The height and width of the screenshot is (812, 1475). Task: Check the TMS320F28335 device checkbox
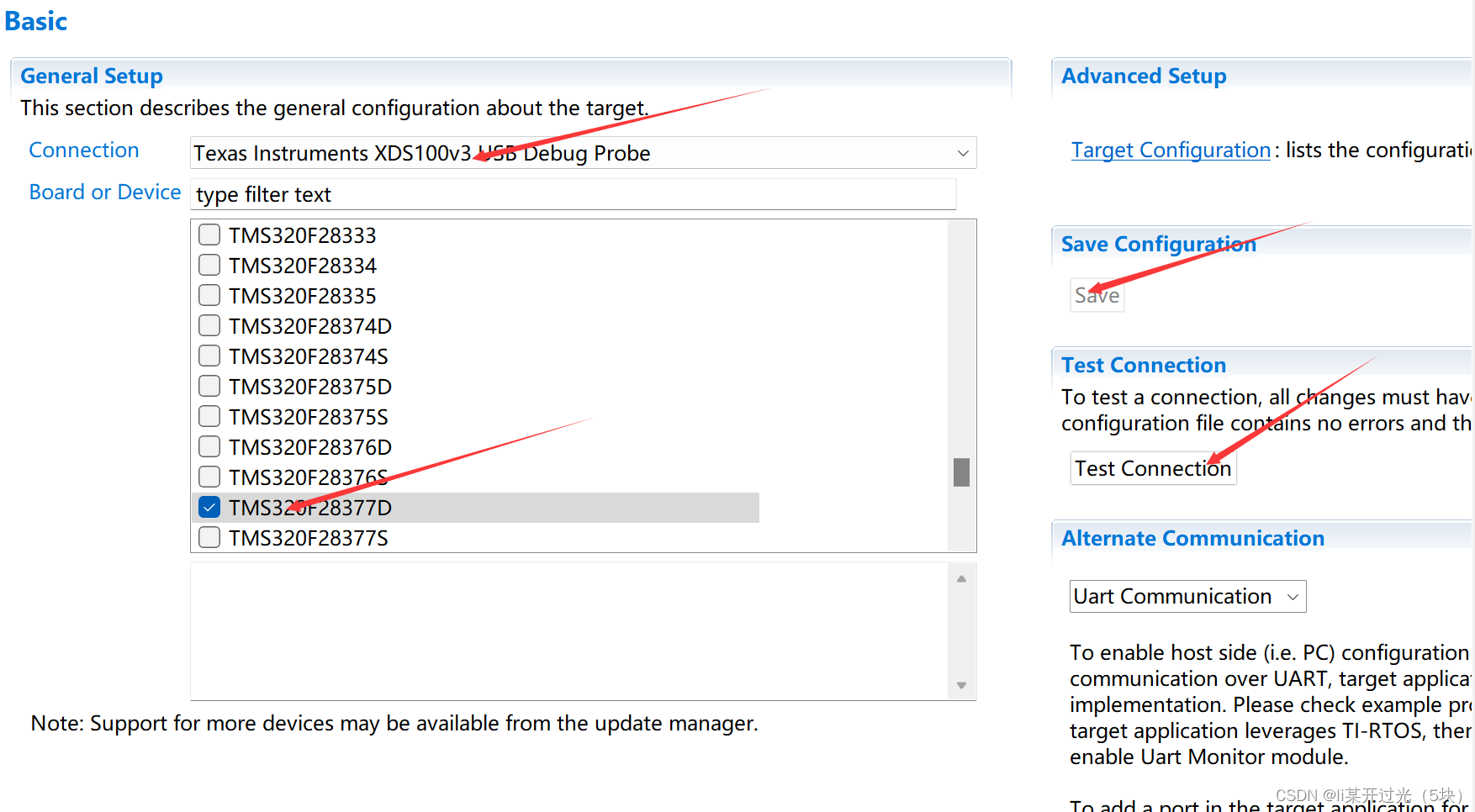coord(209,295)
